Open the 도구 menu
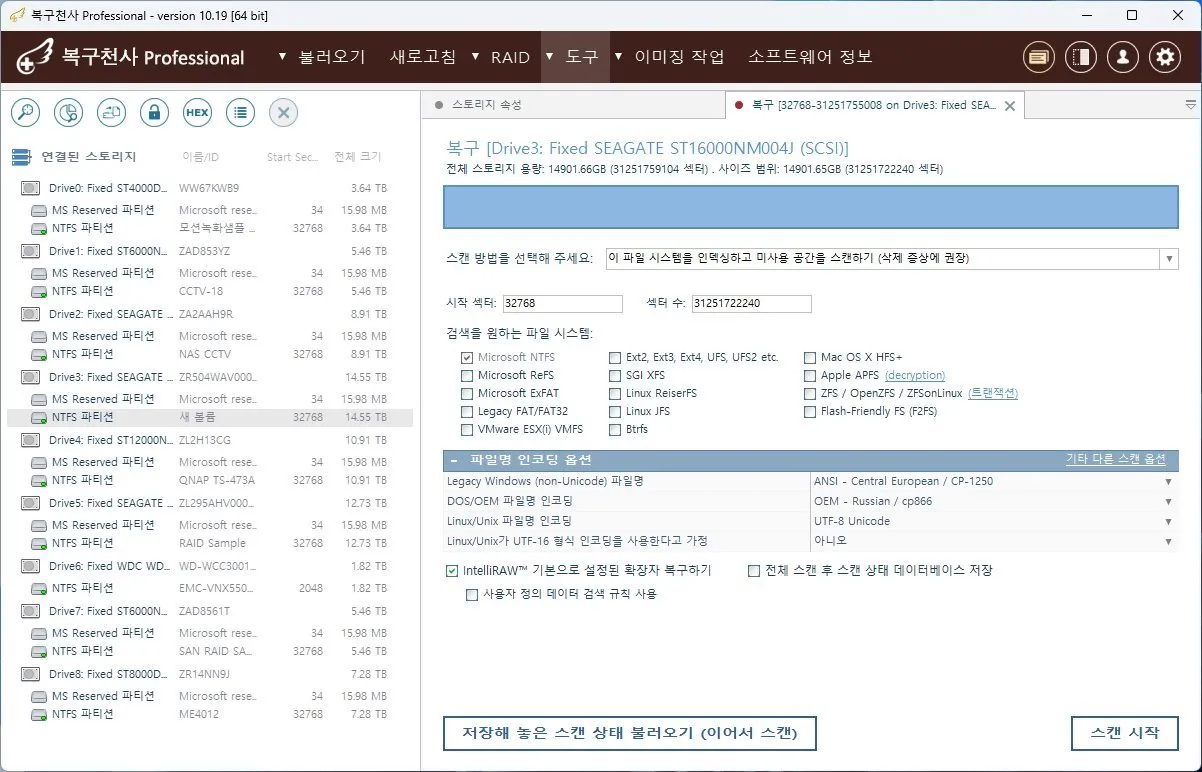The width and height of the screenshot is (1202, 772). [582, 57]
